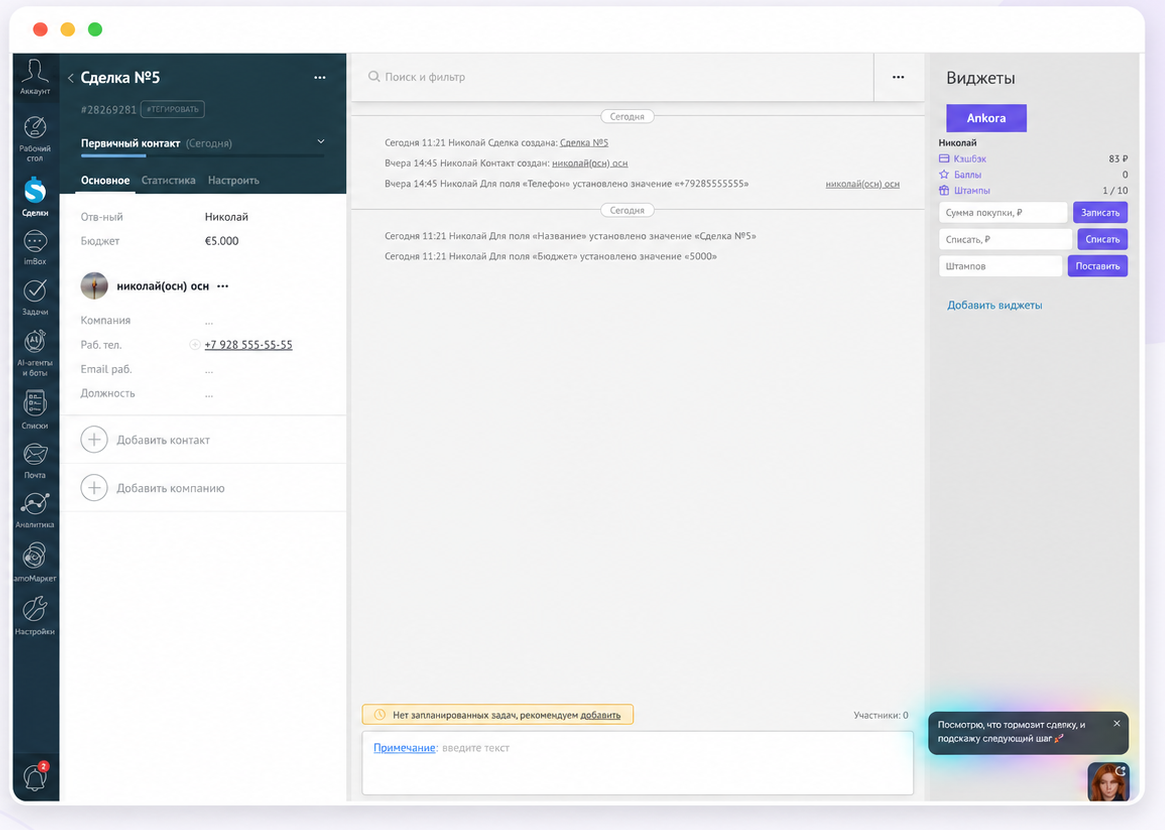The width and height of the screenshot is (1165, 830).
Task: Open three-dot menu next to николай(осн) осн
Action: [x=223, y=286]
